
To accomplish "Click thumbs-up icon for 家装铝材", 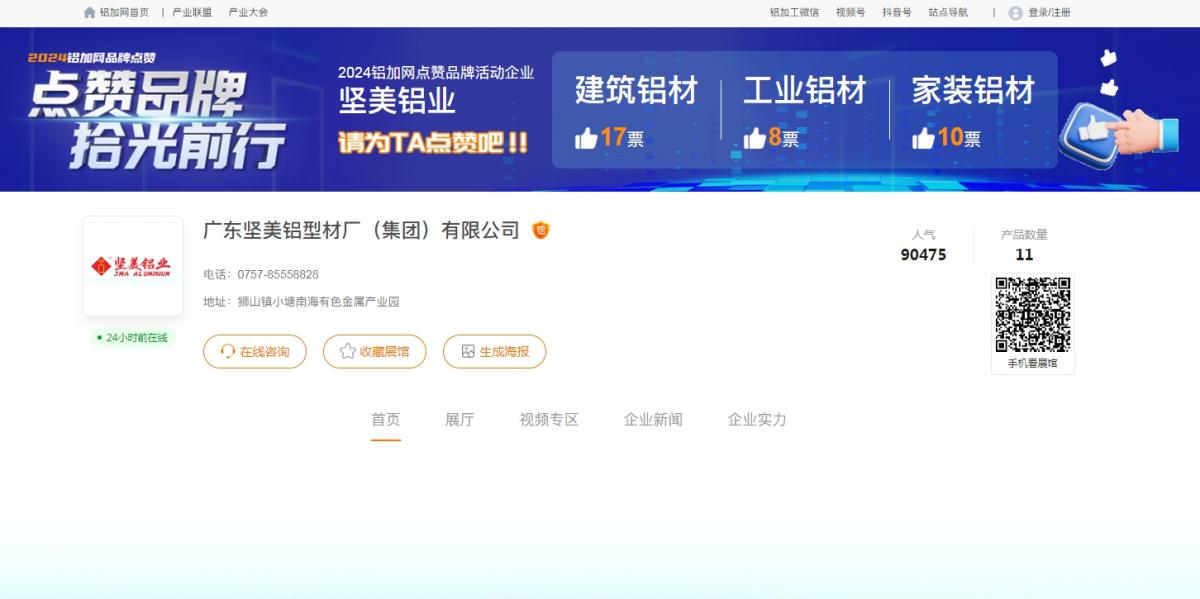I will 923,138.
